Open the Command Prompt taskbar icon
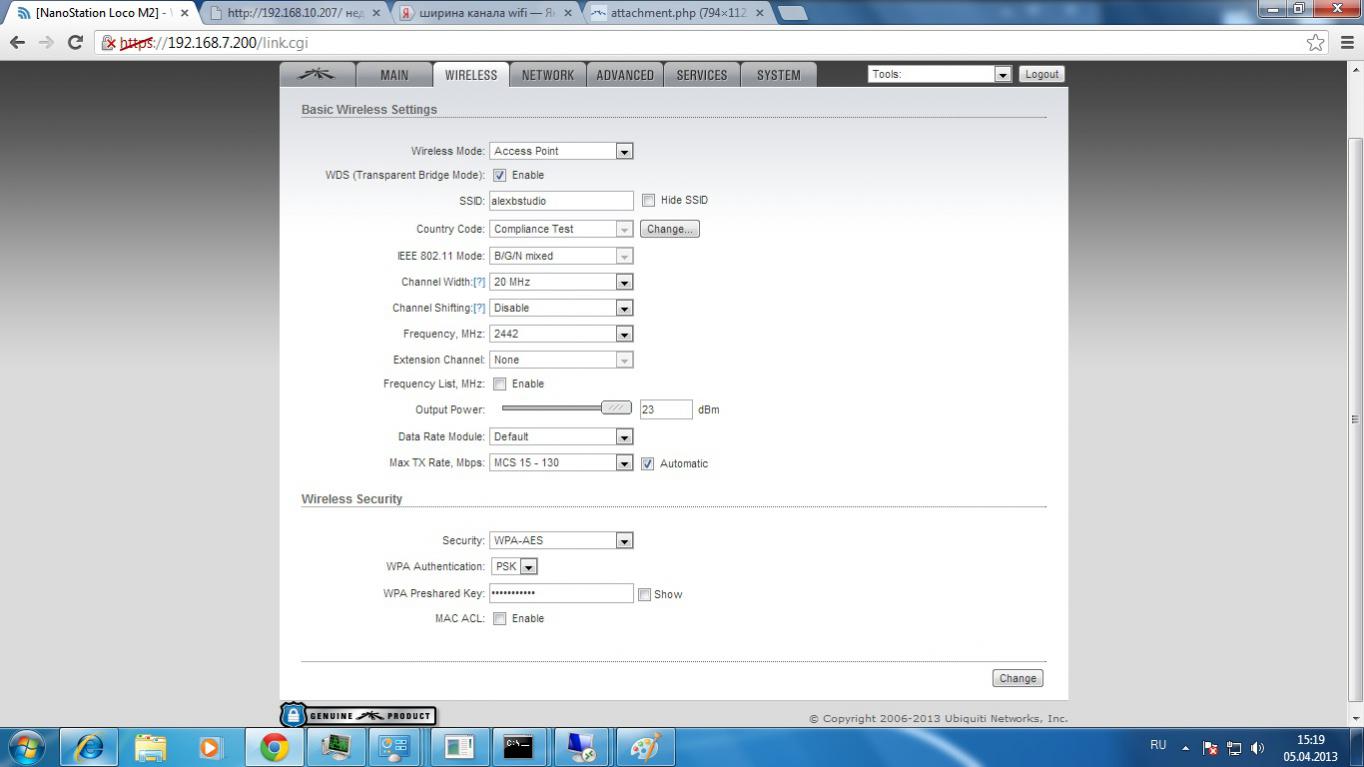This screenshot has height=767, width=1364. 518,747
